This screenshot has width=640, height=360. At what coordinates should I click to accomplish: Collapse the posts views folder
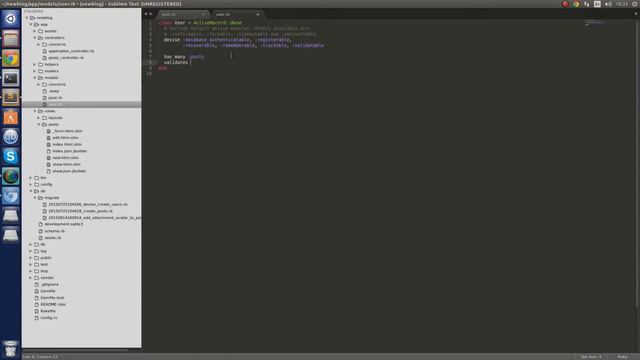[39, 124]
